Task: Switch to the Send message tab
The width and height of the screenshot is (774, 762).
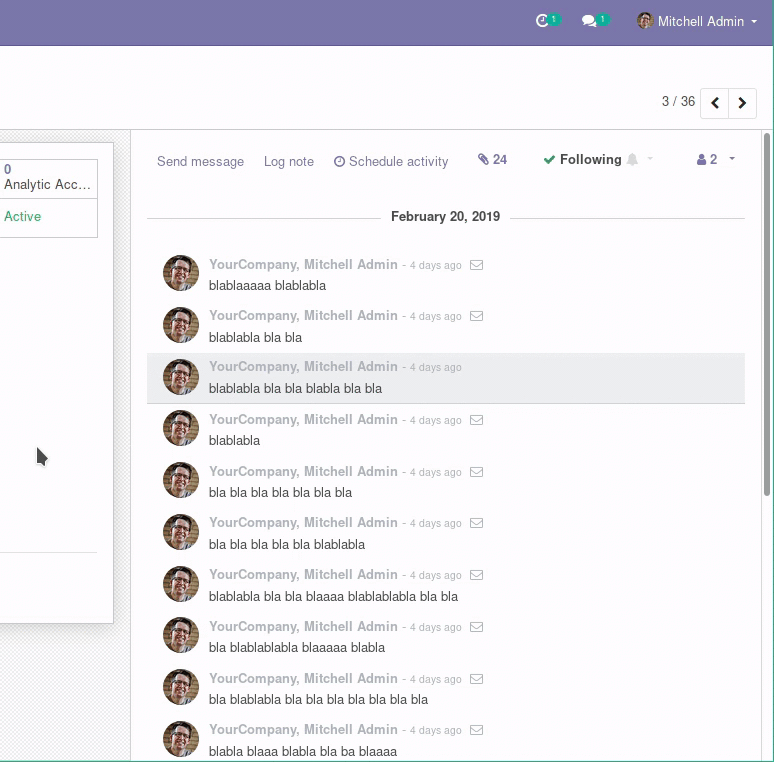Action: pyautogui.click(x=200, y=161)
